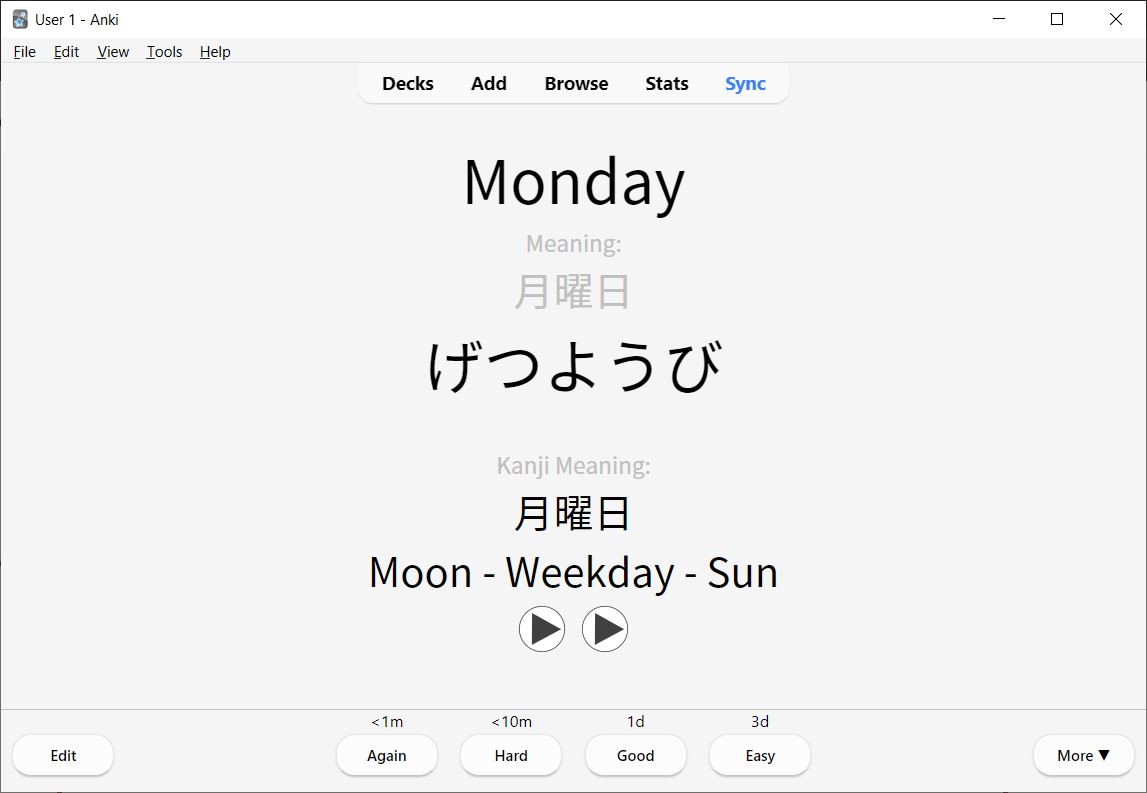Rate the card Good

(x=635, y=755)
